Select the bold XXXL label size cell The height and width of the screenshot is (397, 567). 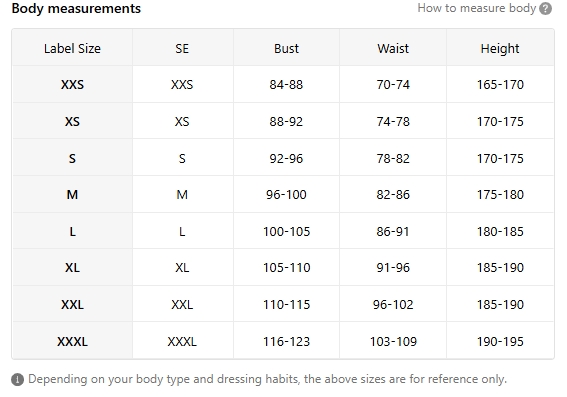click(72, 341)
